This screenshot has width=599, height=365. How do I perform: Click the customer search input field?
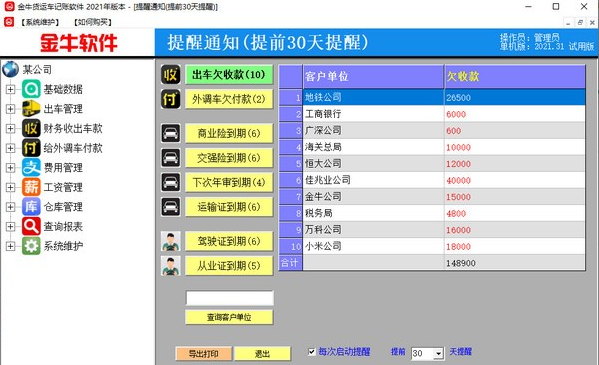pyautogui.click(x=230, y=298)
